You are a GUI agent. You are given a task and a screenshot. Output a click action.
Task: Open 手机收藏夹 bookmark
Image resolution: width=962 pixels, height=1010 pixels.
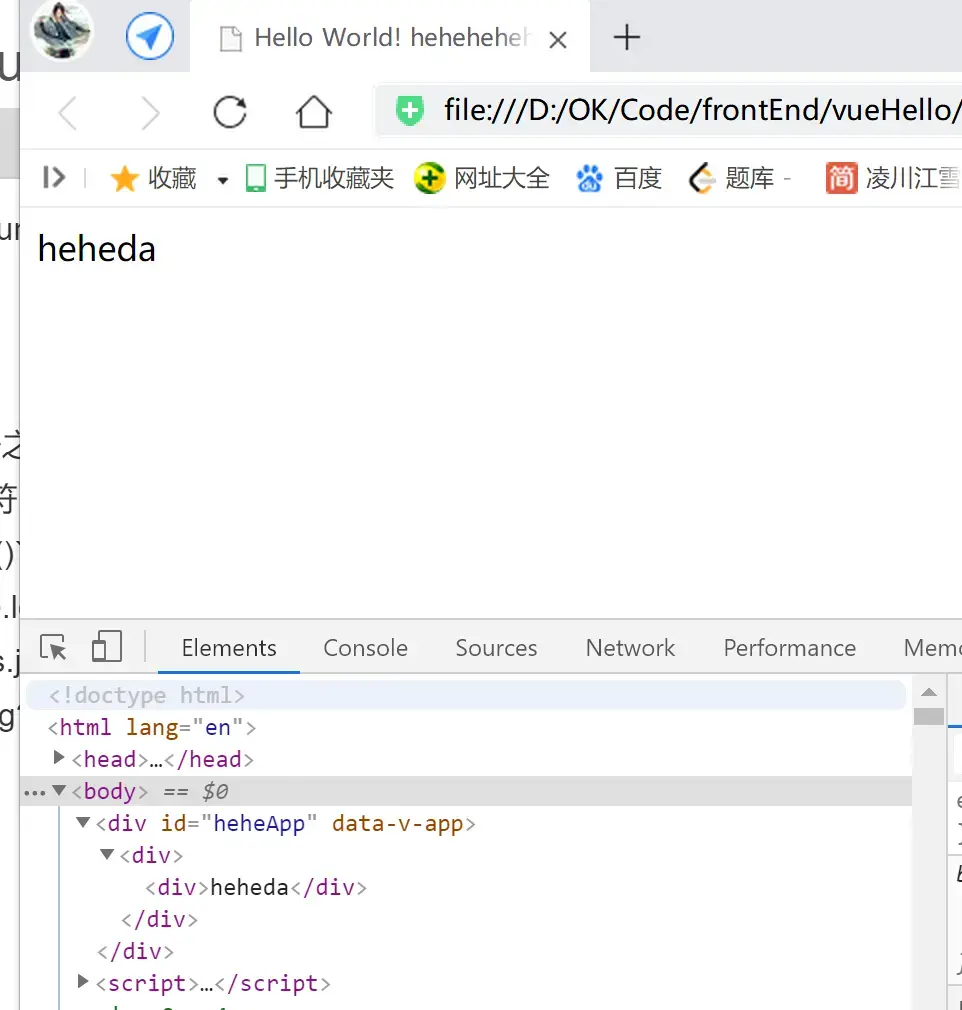point(320,178)
